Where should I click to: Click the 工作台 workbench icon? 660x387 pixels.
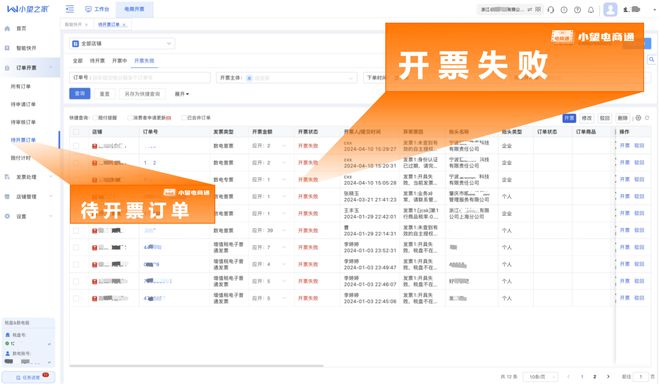tap(88, 9)
